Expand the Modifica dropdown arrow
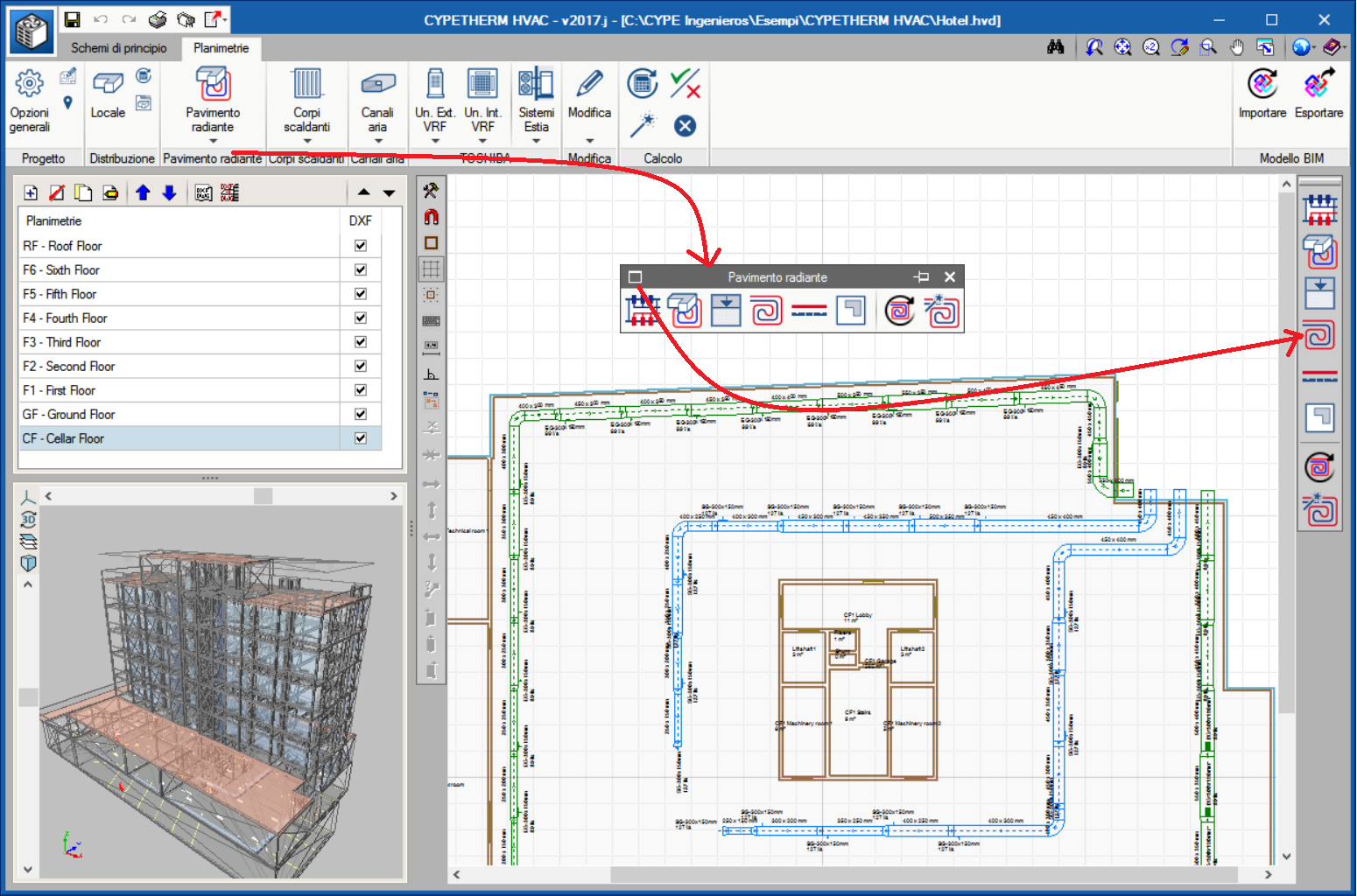The width and height of the screenshot is (1357, 896). point(590,141)
